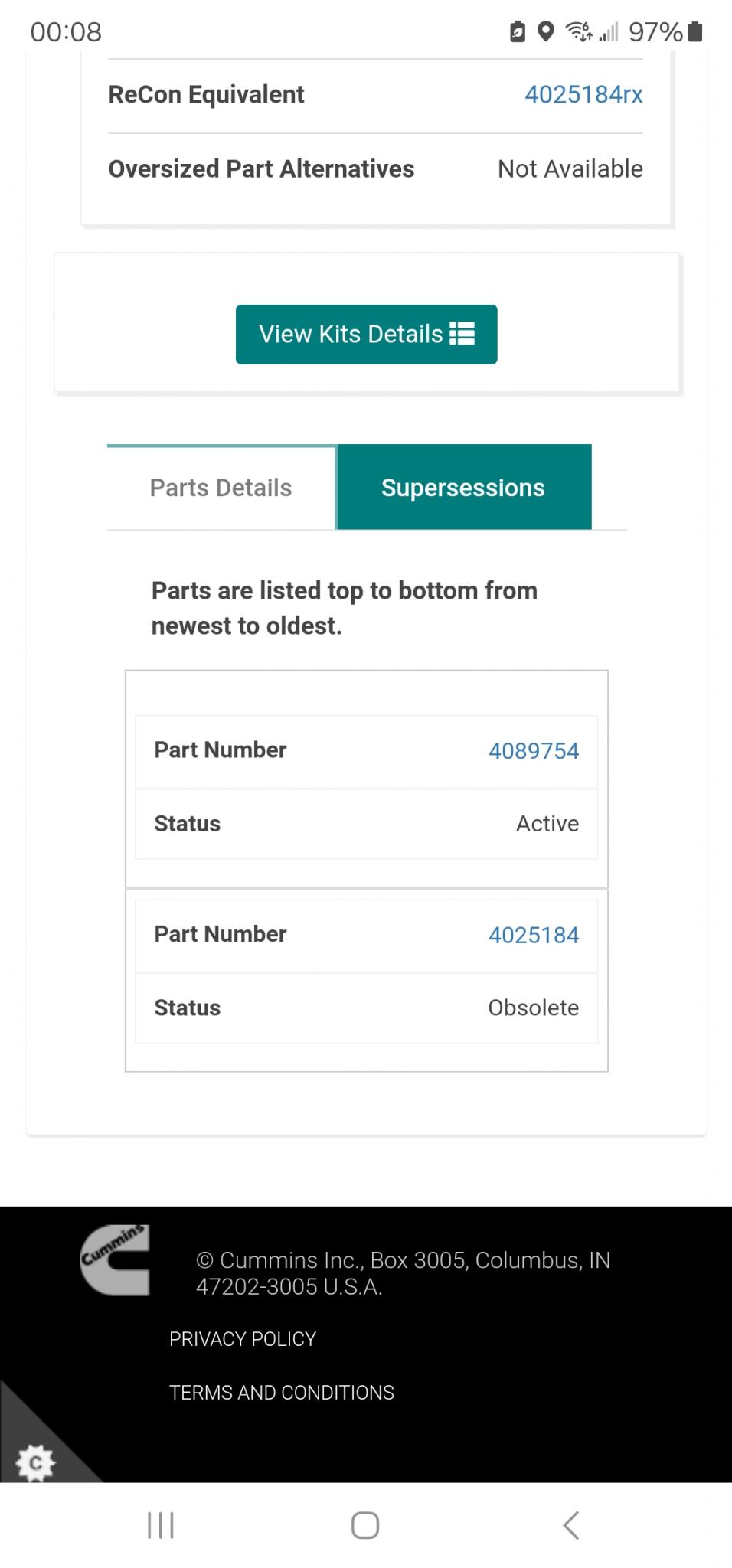Tap the list icon on View Kits Details

[462, 334]
